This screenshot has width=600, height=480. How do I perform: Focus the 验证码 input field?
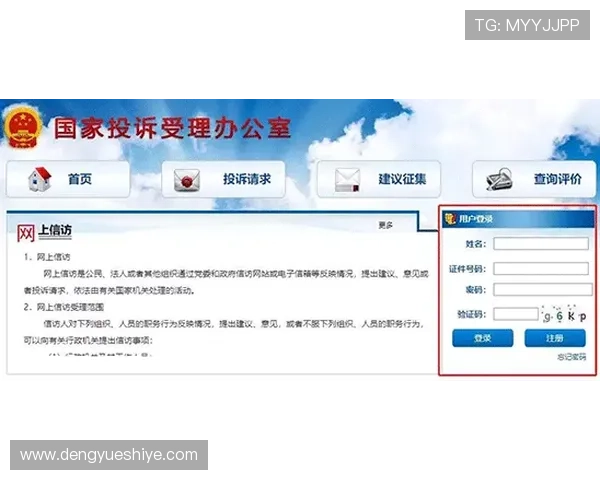coord(516,314)
